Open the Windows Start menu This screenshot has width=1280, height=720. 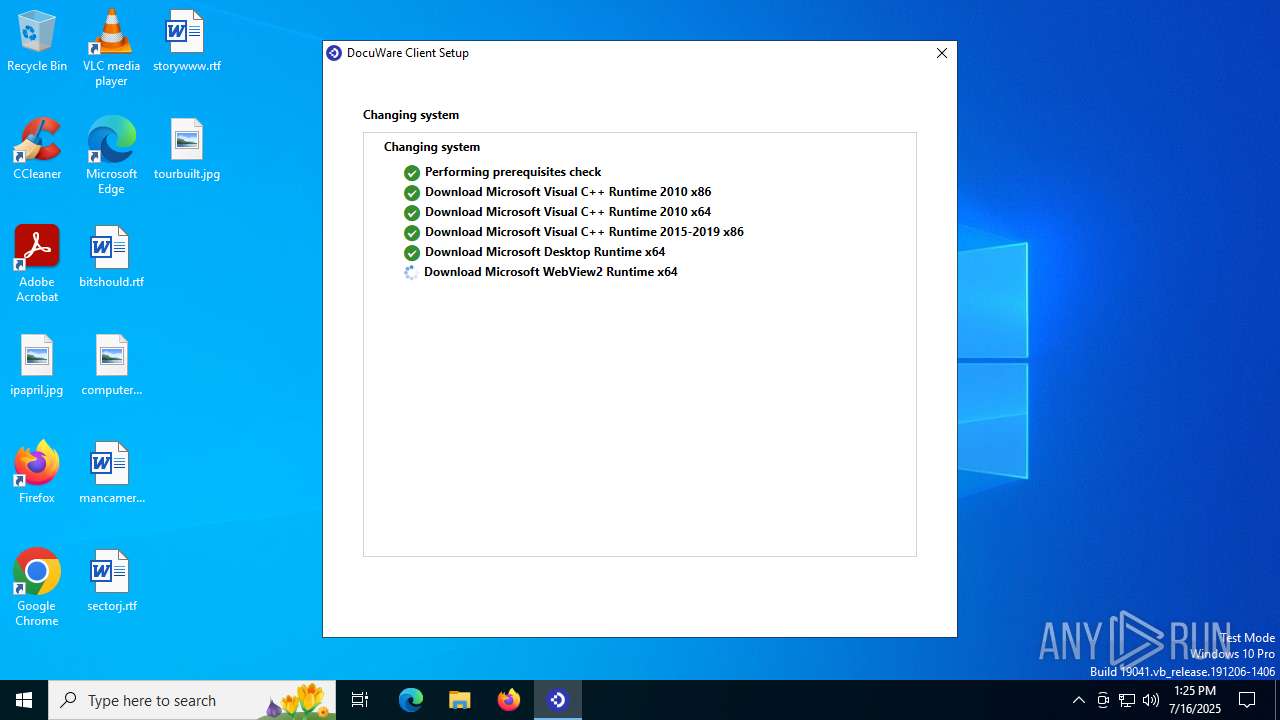click(24, 700)
